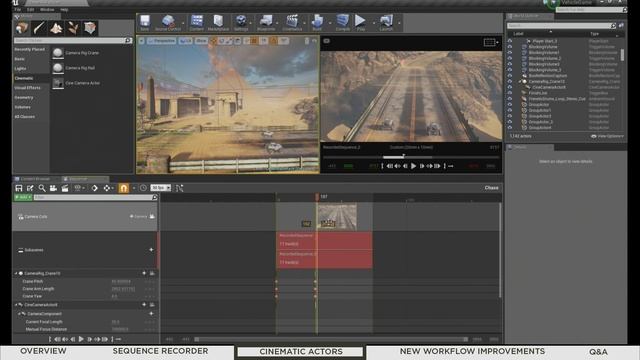Select the Lights category in Modes panel
Viewport: 640px width, 360px height.
point(31,69)
